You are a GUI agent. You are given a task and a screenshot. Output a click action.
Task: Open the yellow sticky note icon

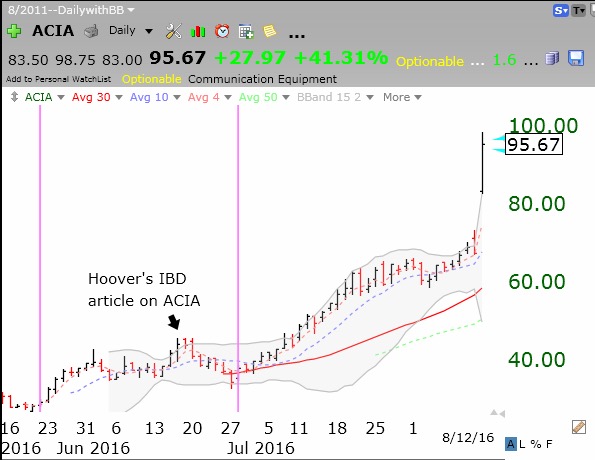coord(269,31)
